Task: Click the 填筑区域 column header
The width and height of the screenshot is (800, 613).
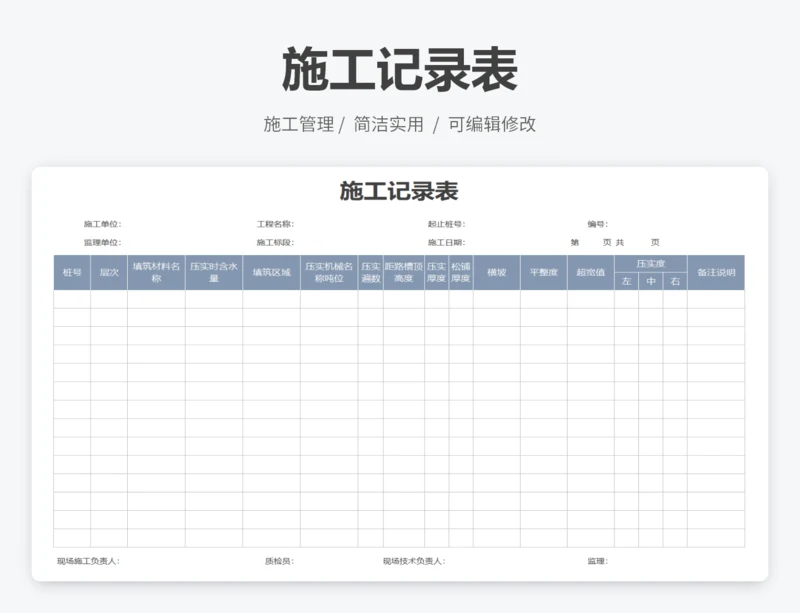Action: (272, 273)
